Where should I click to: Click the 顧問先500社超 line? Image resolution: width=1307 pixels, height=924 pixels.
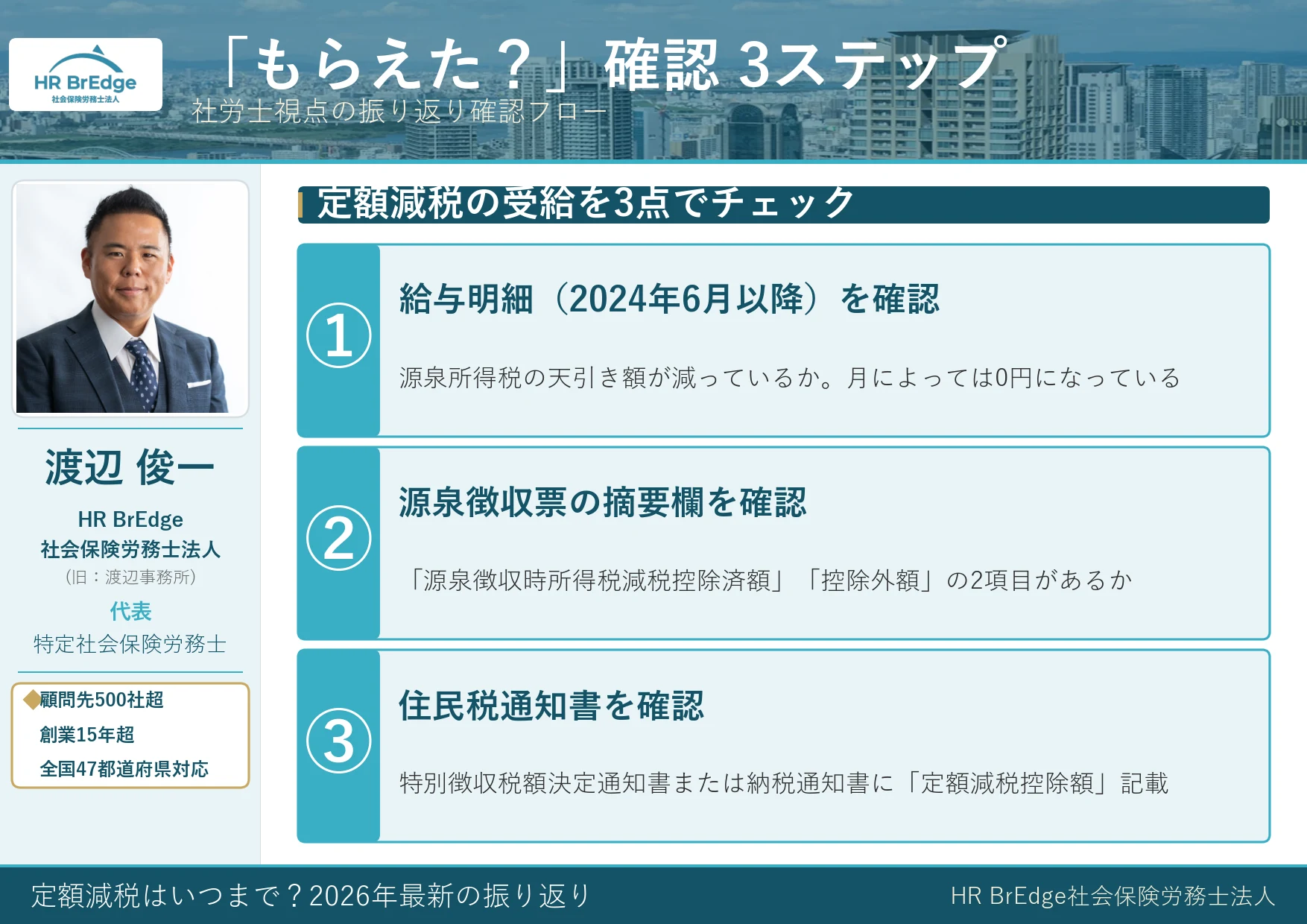[101, 700]
